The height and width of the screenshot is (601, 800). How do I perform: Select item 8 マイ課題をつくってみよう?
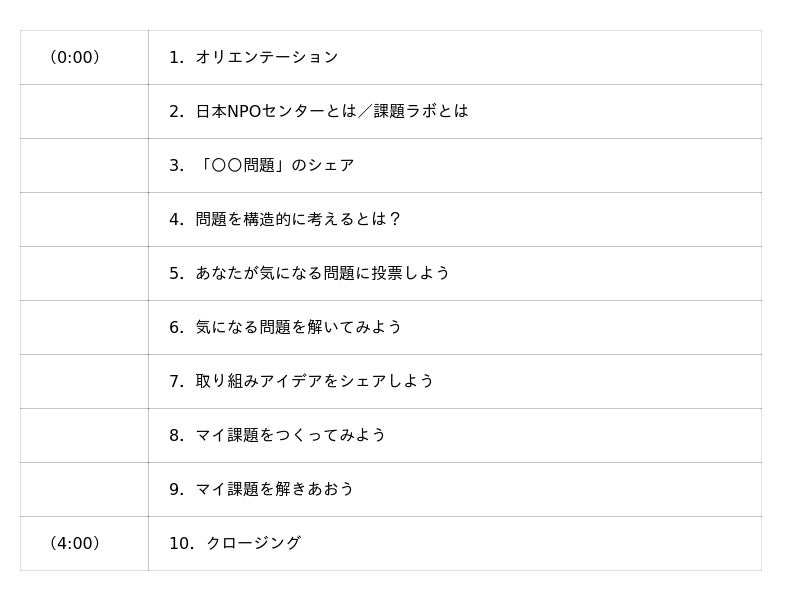(x=278, y=436)
